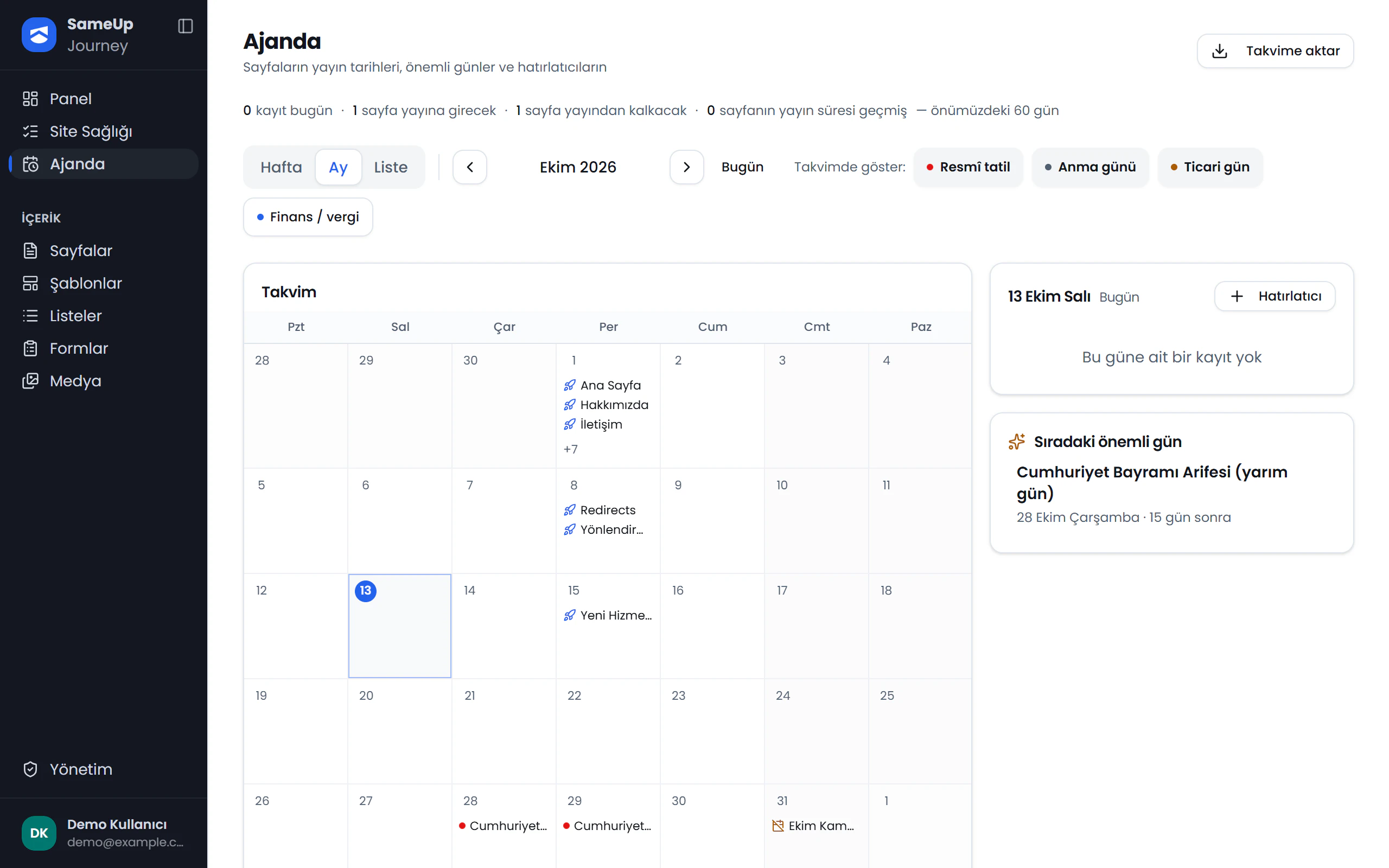Go to previous month with left chevron
This screenshot has width=1389, height=868.
click(469, 167)
